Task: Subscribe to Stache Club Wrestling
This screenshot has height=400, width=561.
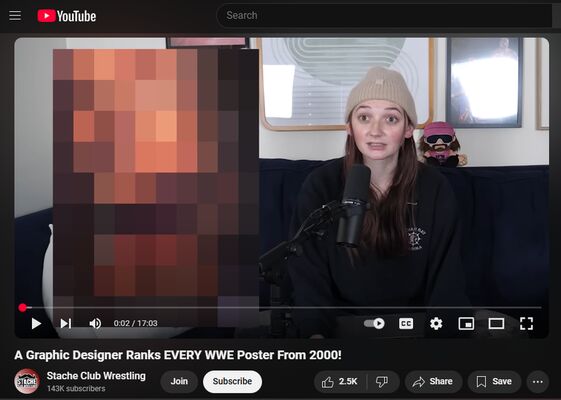Action: click(232, 381)
